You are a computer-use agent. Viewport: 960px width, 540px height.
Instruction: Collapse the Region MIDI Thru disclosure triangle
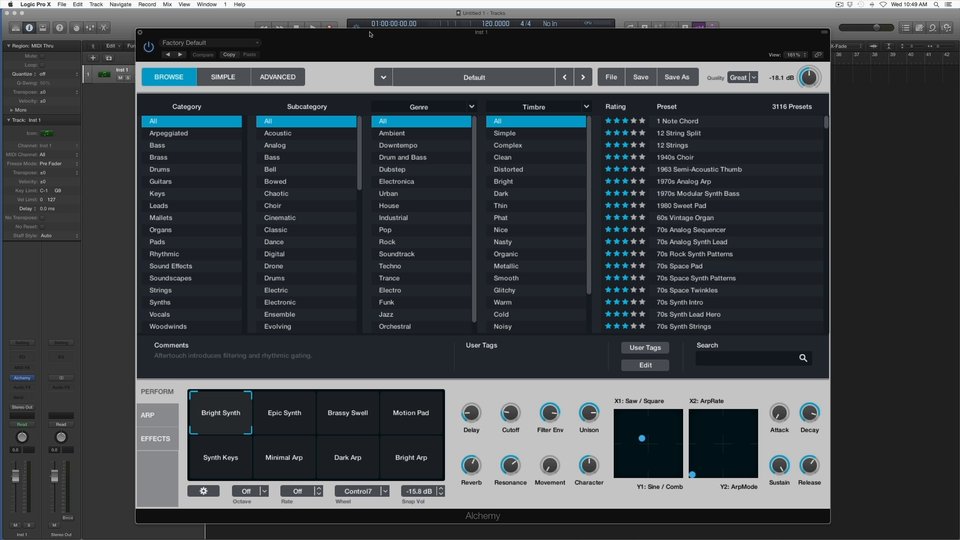pyautogui.click(x=8, y=46)
